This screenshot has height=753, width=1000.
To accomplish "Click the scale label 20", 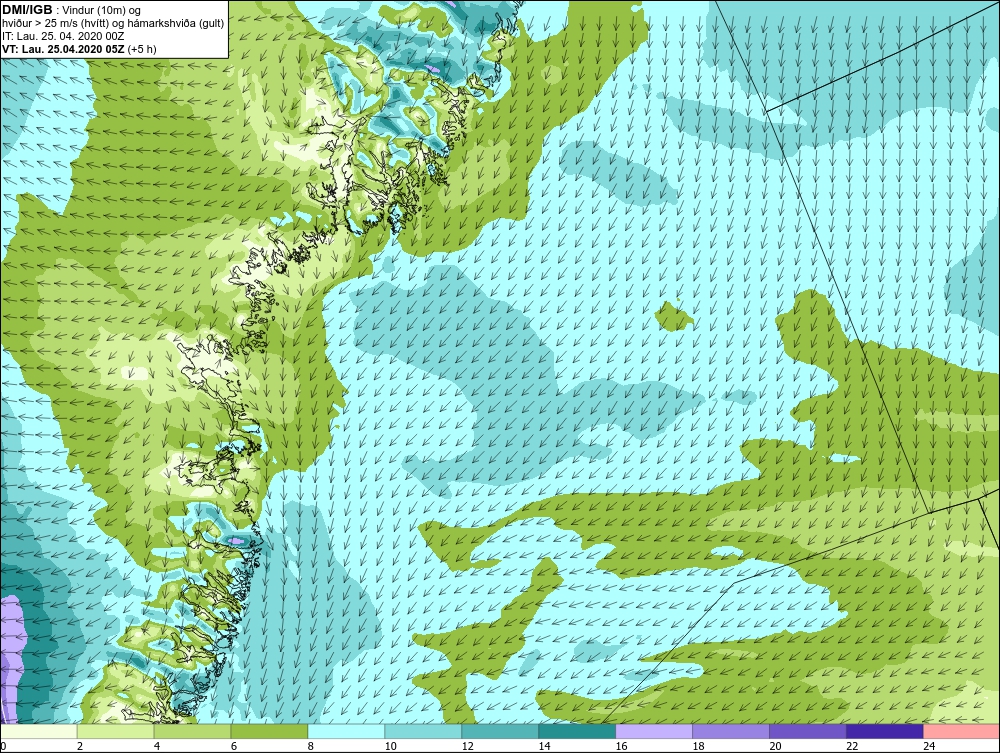I will pyautogui.click(x=776, y=746).
